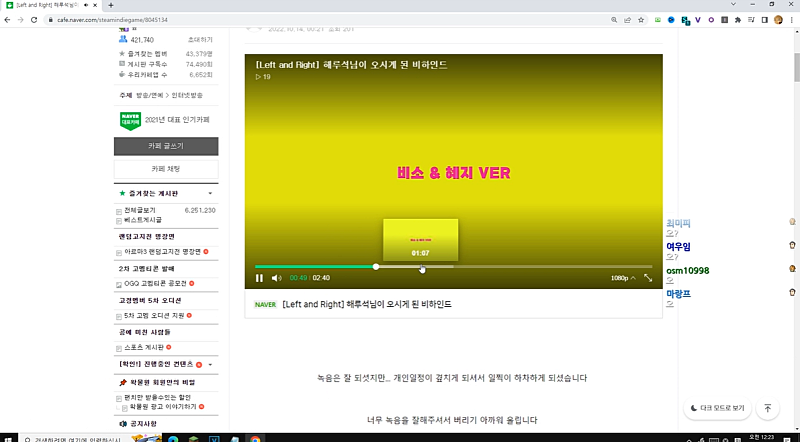Pause the video with the pause button
The image size is (800, 442).
[x=259, y=278]
